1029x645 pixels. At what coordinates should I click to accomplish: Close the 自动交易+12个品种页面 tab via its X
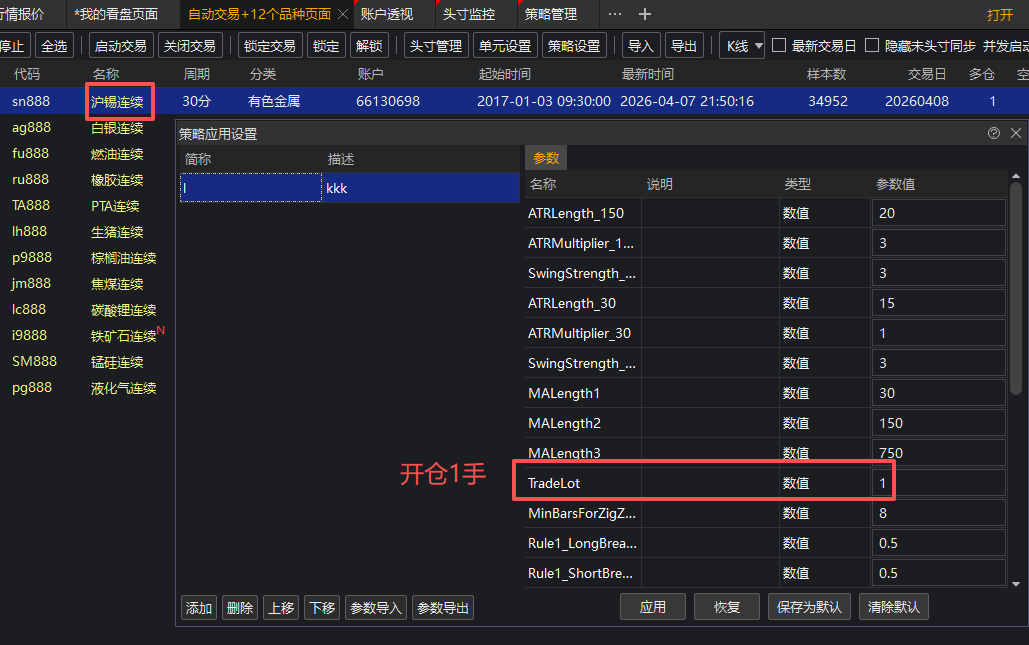pyautogui.click(x=343, y=14)
